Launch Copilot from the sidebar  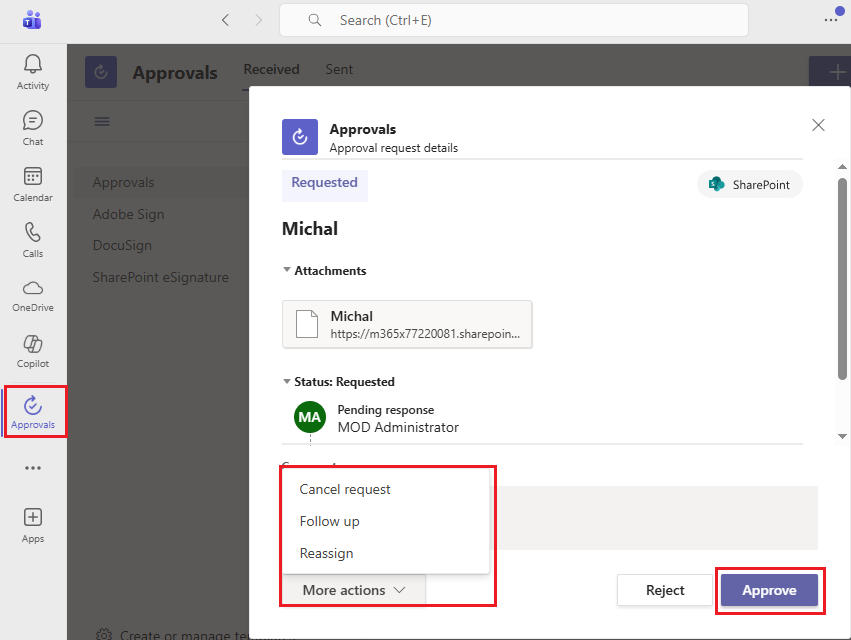coord(33,350)
